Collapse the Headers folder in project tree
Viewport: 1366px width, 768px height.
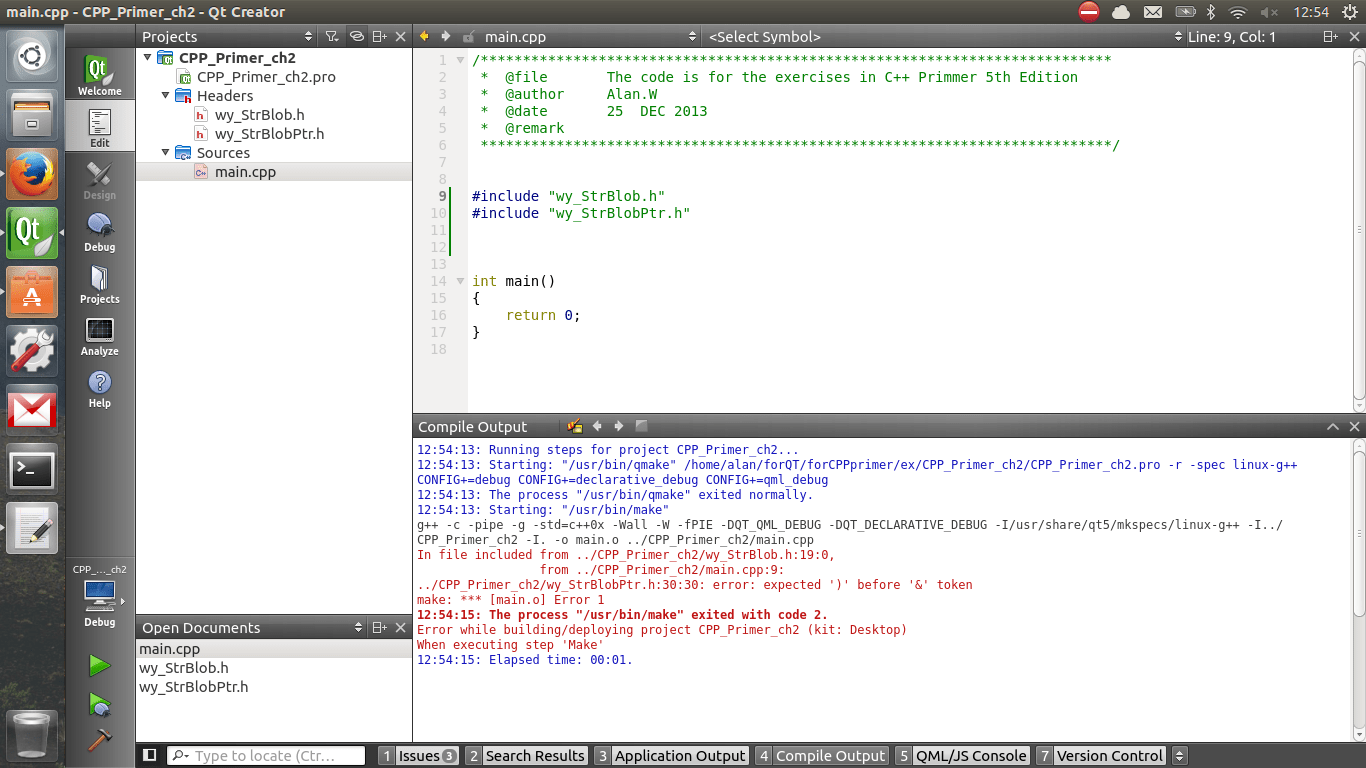165,96
